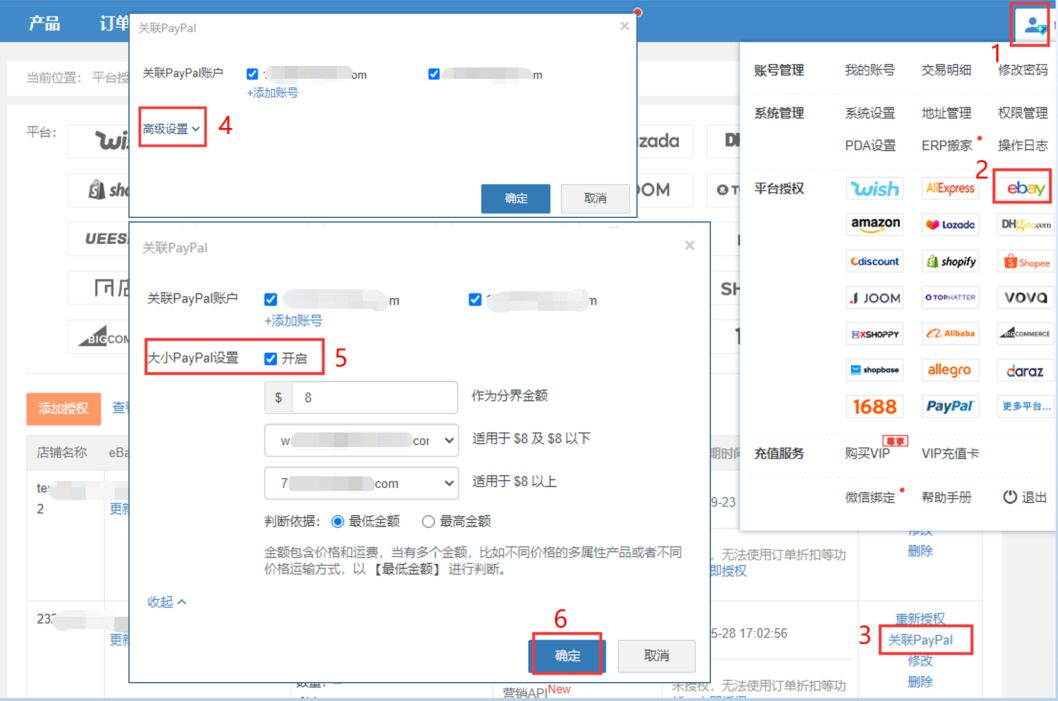The width and height of the screenshot is (1058, 701).
Task: View 操作日志
Action: pos(1023,146)
